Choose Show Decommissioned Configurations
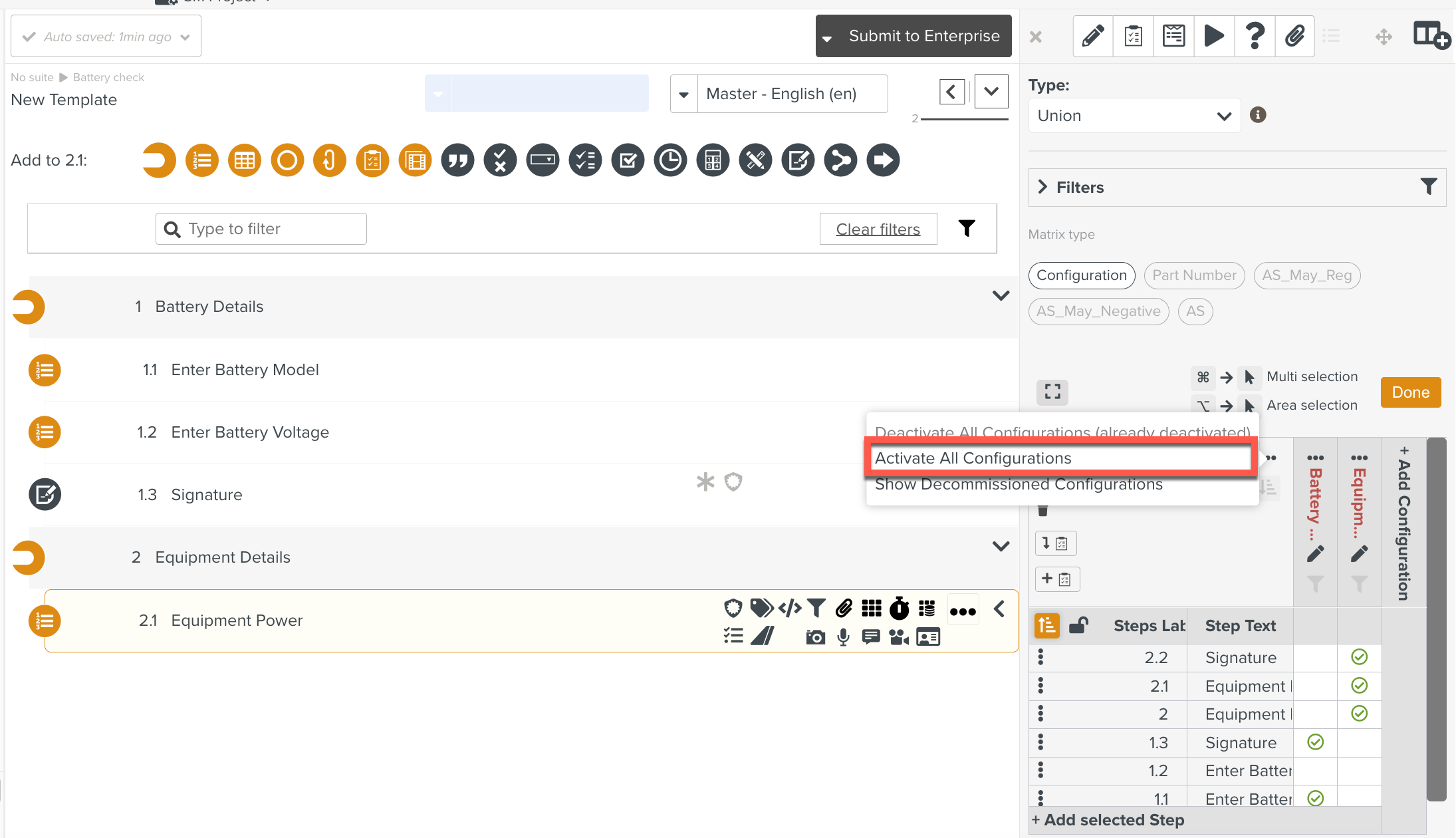 (x=1019, y=485)
